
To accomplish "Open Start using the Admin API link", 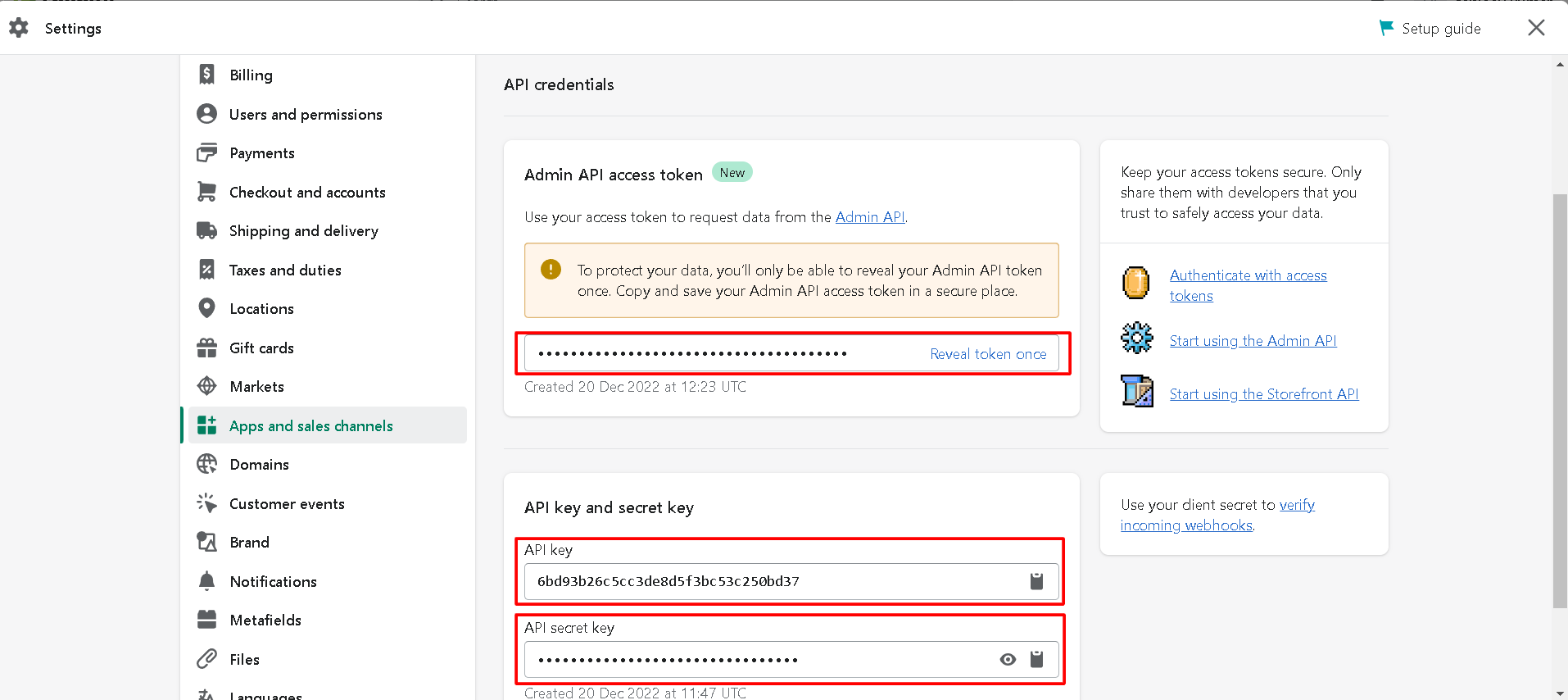I will [1253, 341].
